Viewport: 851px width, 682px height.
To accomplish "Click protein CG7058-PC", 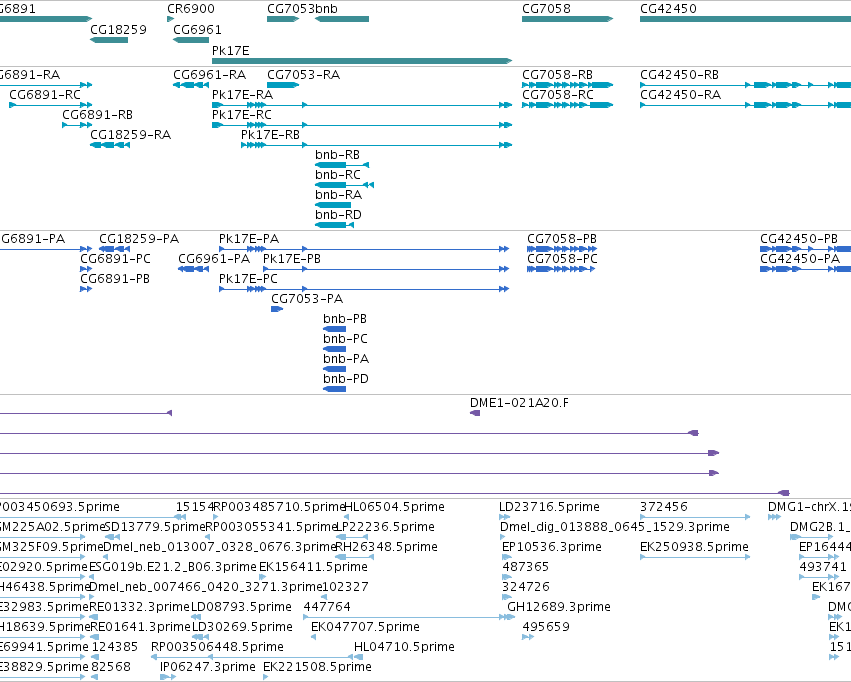I will 561,269.
